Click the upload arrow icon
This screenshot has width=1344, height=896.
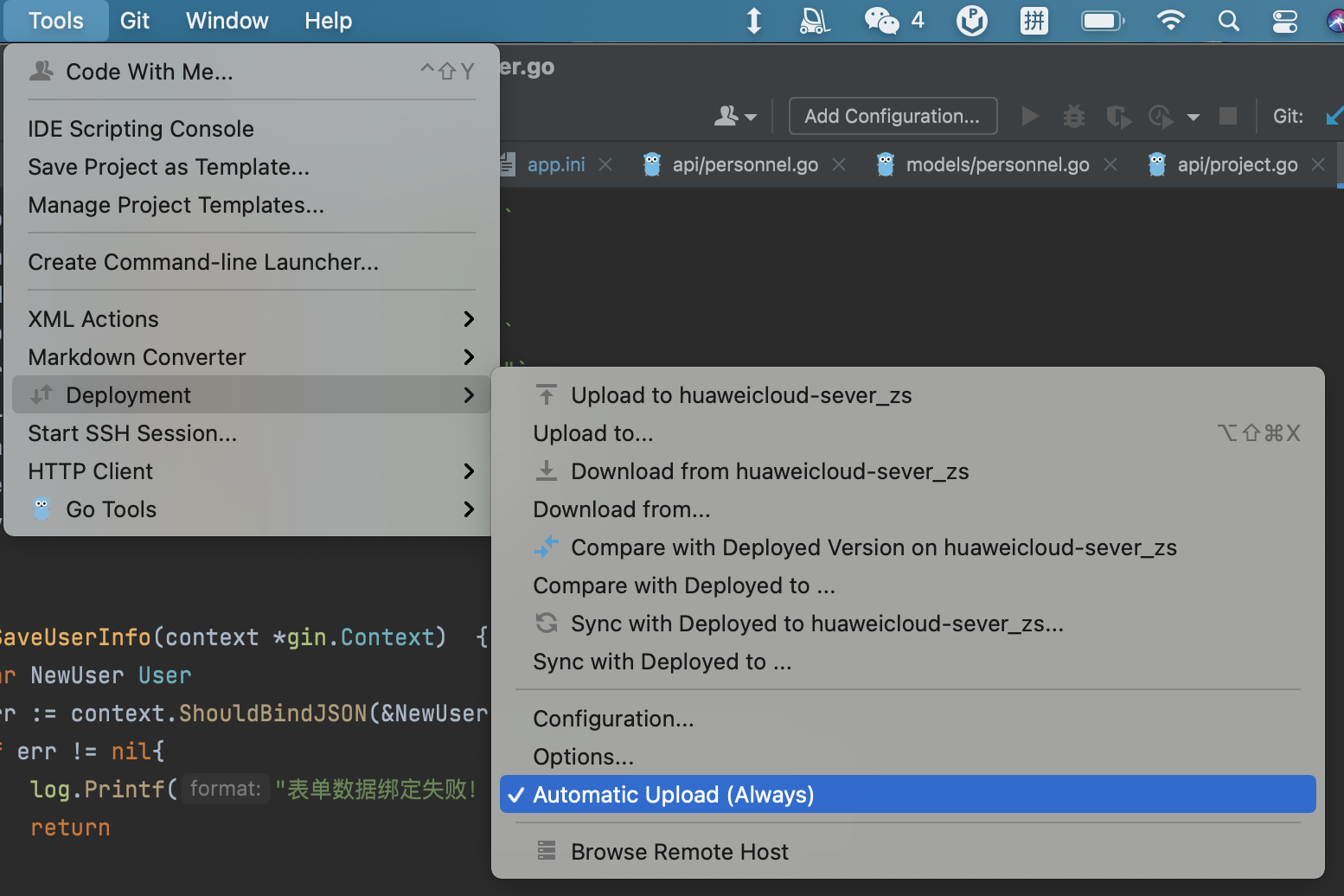547,394
